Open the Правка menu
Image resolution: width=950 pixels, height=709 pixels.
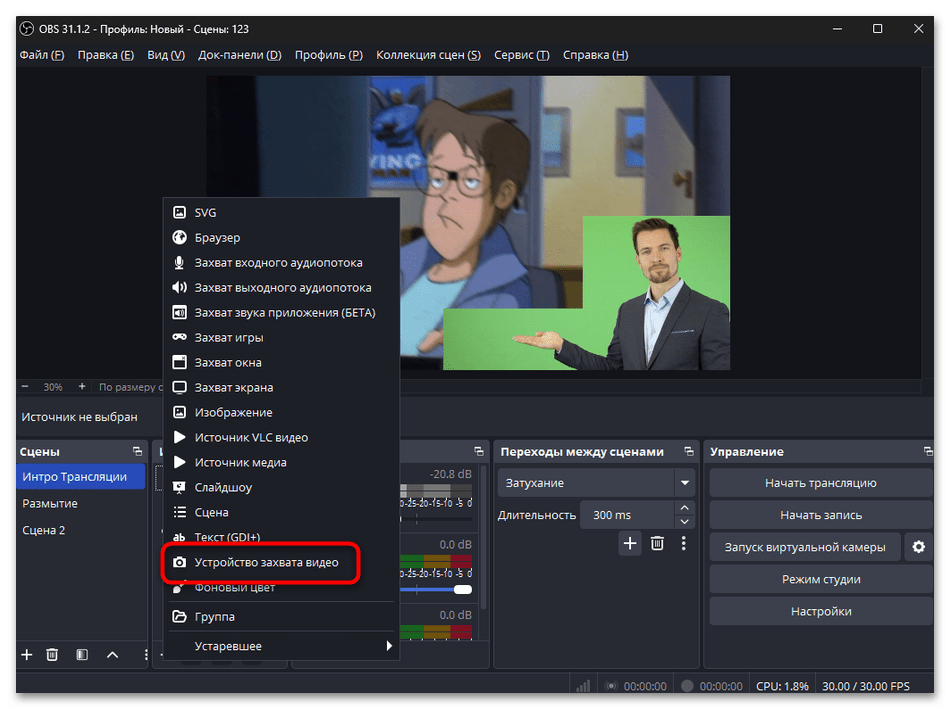(x=105, y=55)
